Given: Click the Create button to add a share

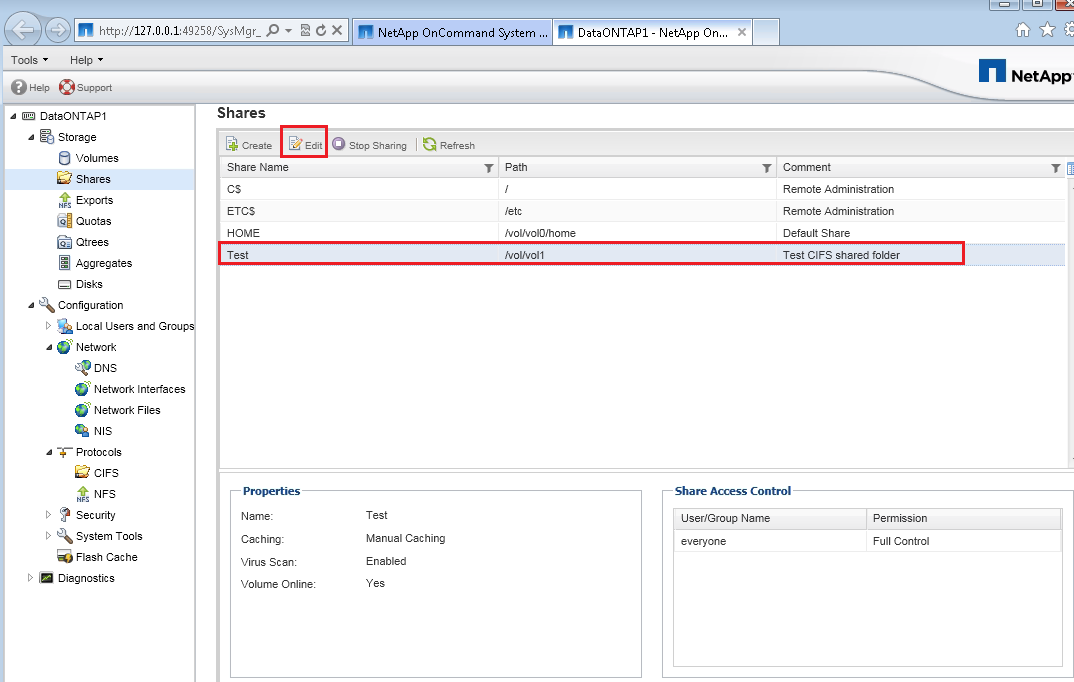Looking at the screenshot, I should point(247,144).
